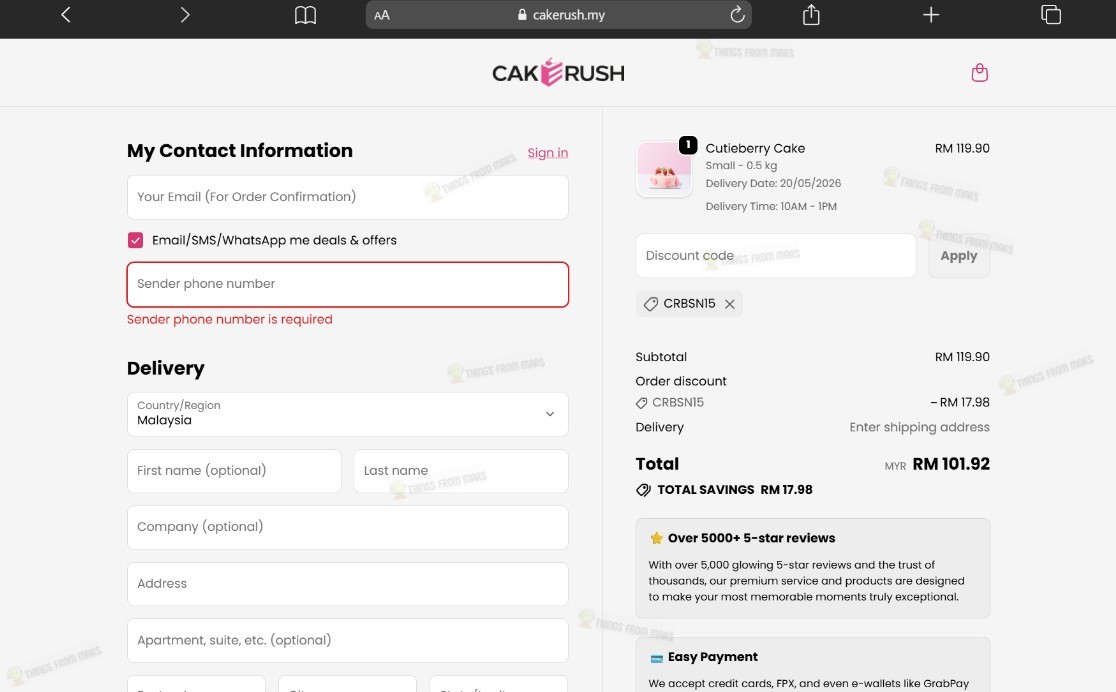This screenshot has height=692, width=1116.
Task: Click Over 5000+ 5-star reviews heading
Action: (751, 538)
